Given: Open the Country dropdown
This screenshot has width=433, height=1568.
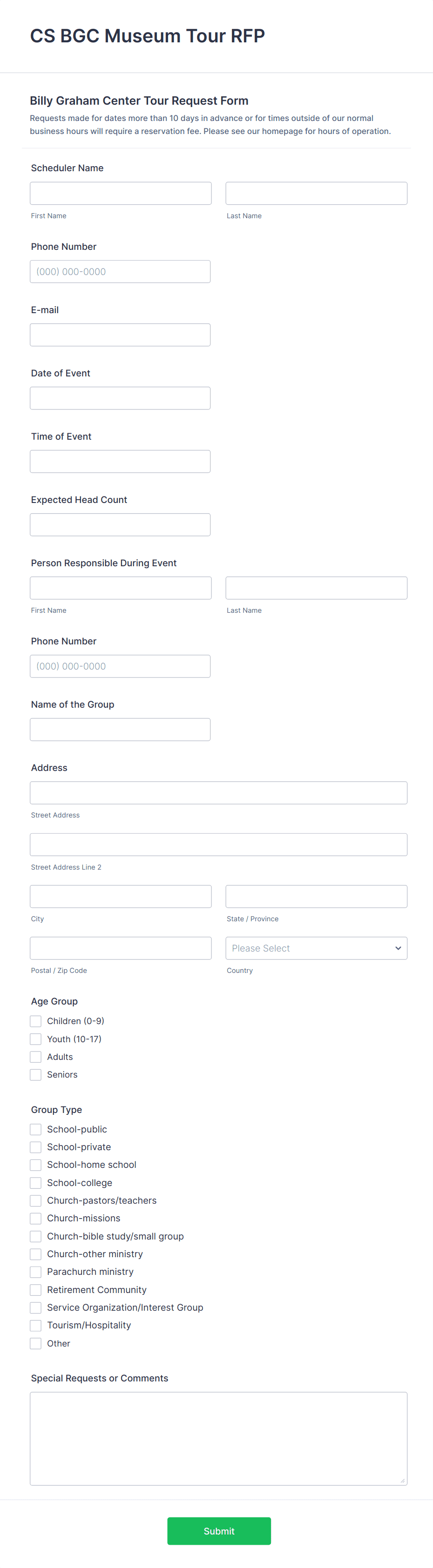Looking at the screenshot, I should tap(316, 948).
